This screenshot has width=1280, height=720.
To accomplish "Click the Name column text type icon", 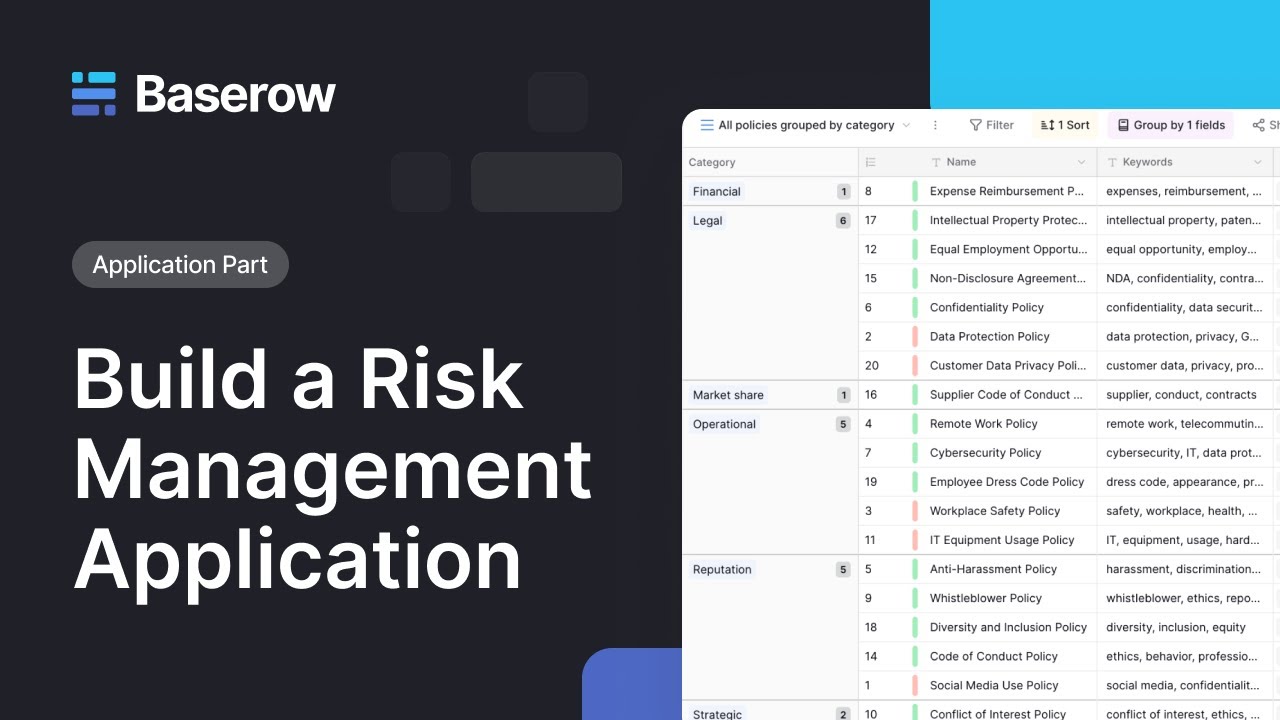I will pyautogui.click(x=936, y=162).
